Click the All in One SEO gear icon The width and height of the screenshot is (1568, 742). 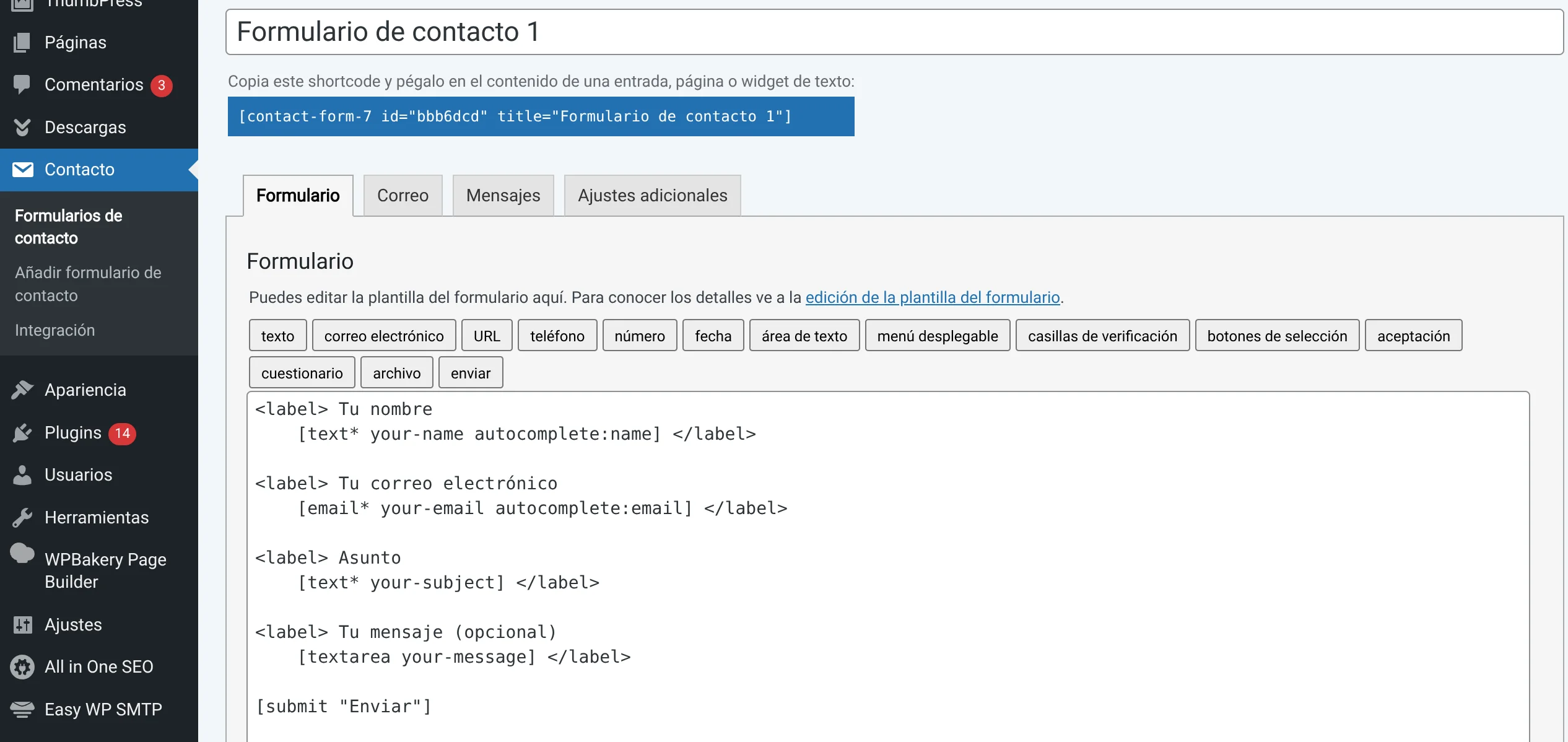(22, 666)
